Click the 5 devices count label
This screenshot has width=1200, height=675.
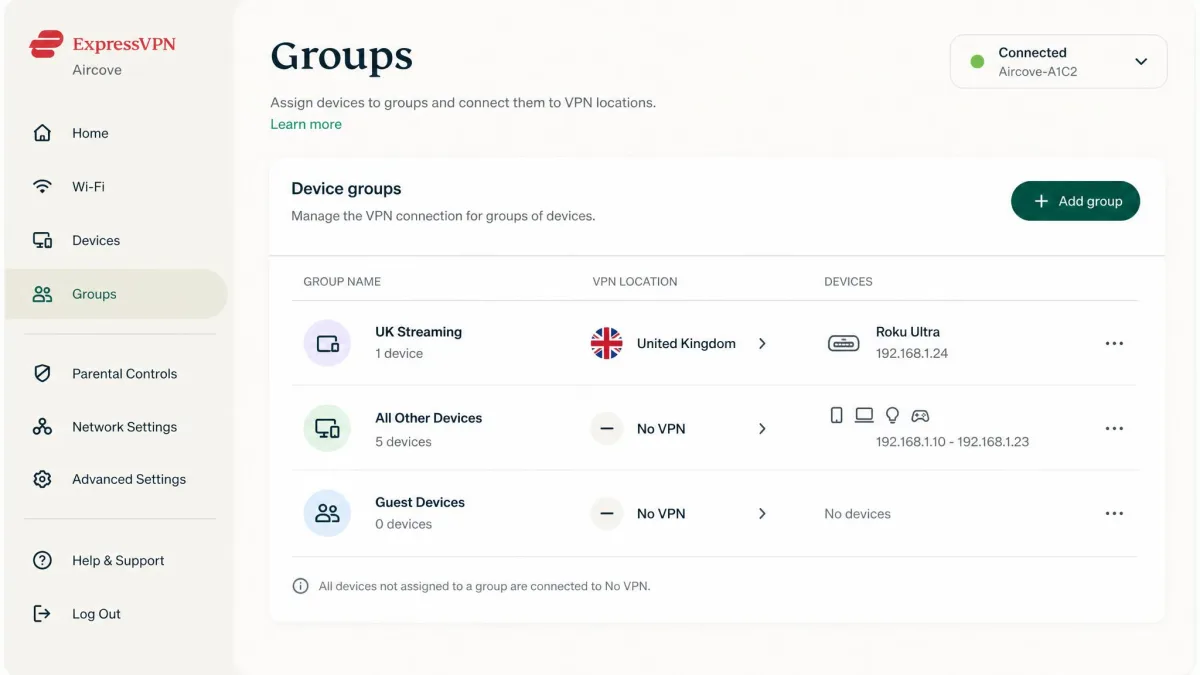403,441
